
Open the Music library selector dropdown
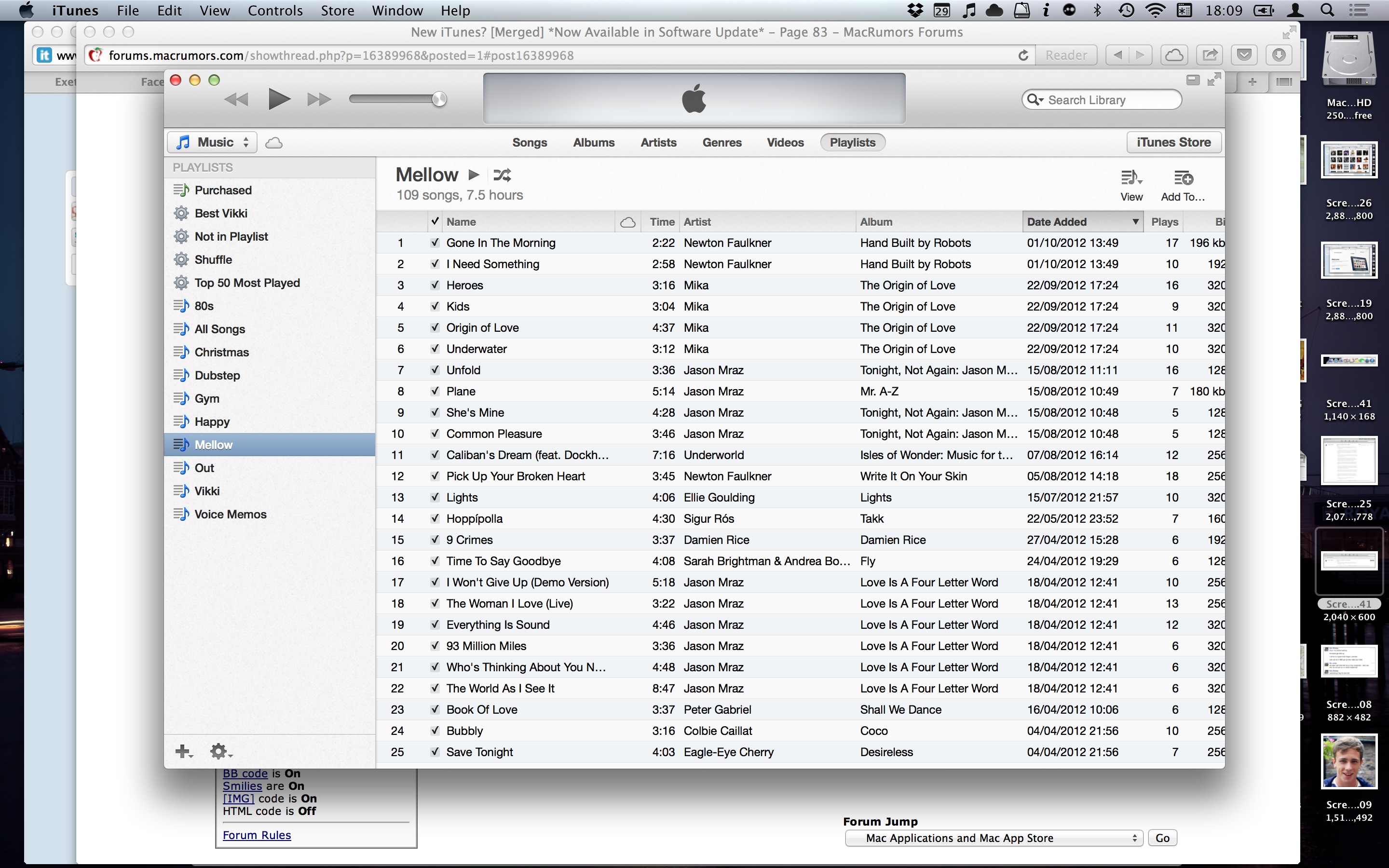(x=212, y=142)
